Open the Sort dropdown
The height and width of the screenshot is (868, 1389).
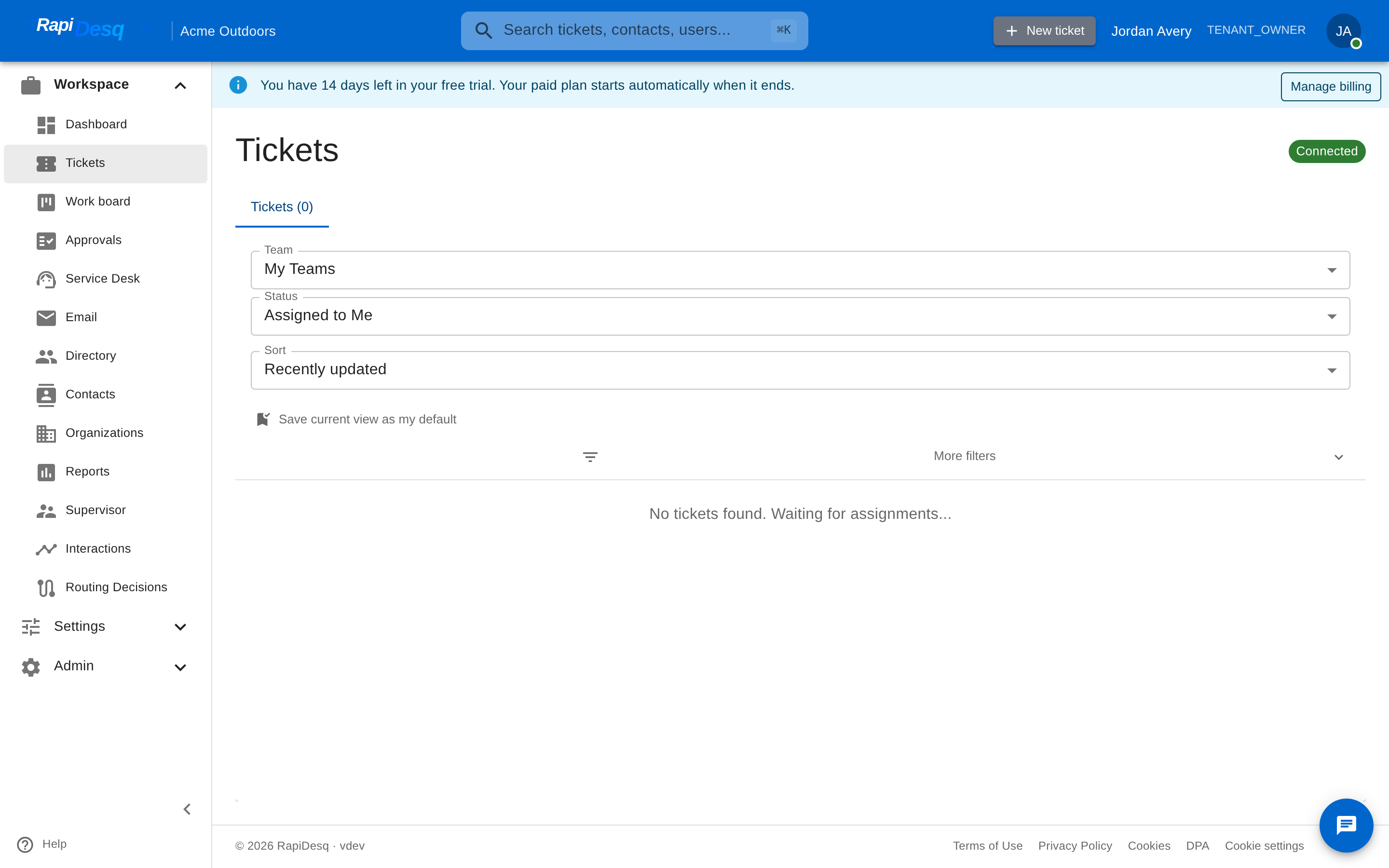click(x=800, y=370)
